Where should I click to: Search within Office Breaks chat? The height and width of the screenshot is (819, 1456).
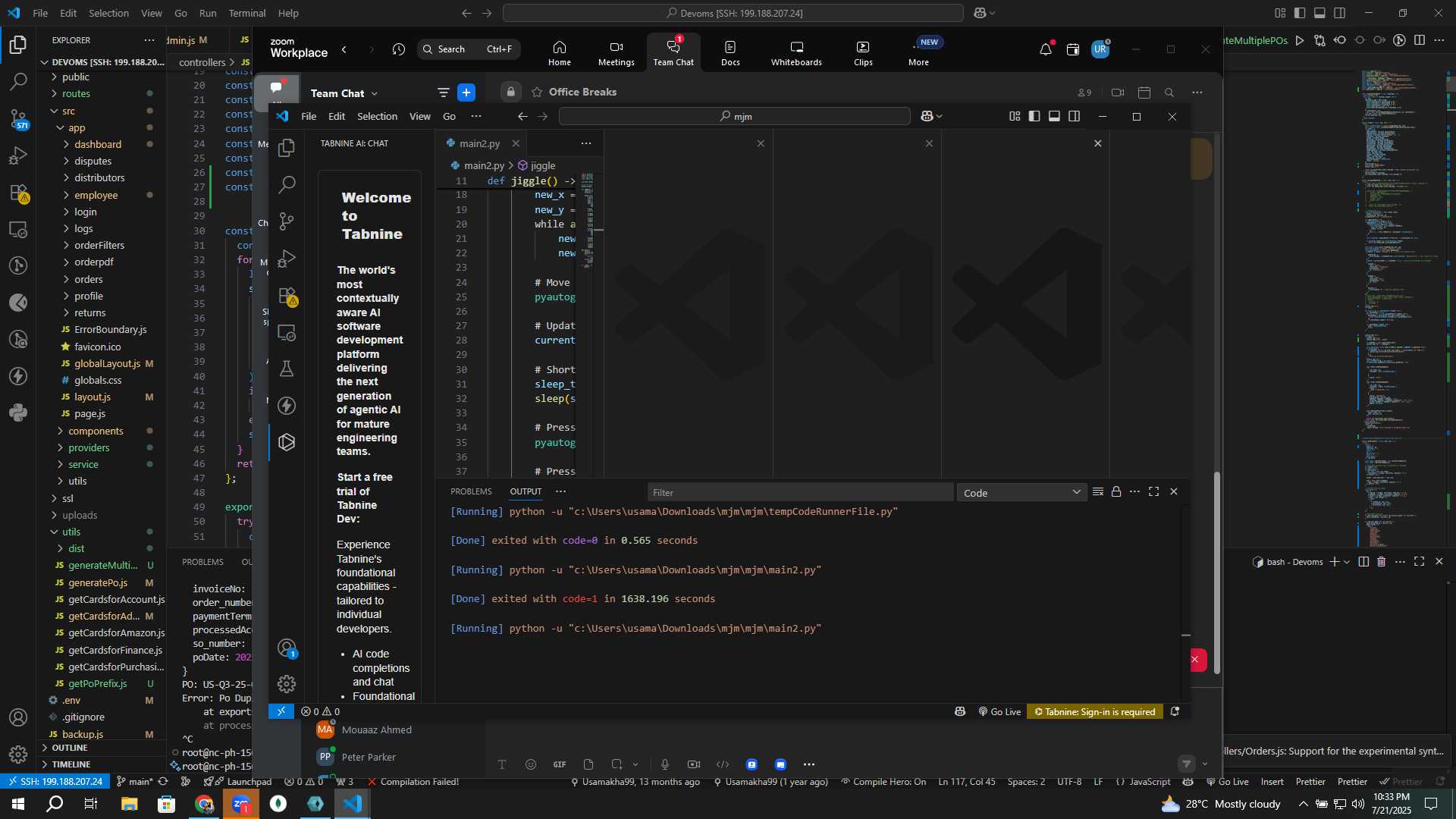1169,93
